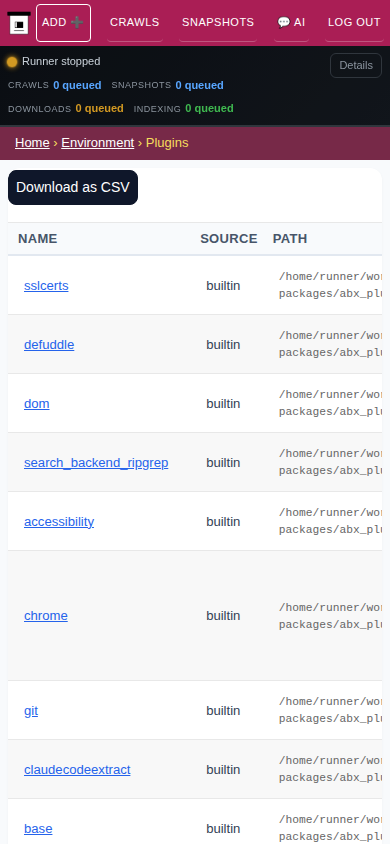Click the ArchiveBox logo icon
The image size is (390, 844).
pyautogui.click(x=19, y=23)
